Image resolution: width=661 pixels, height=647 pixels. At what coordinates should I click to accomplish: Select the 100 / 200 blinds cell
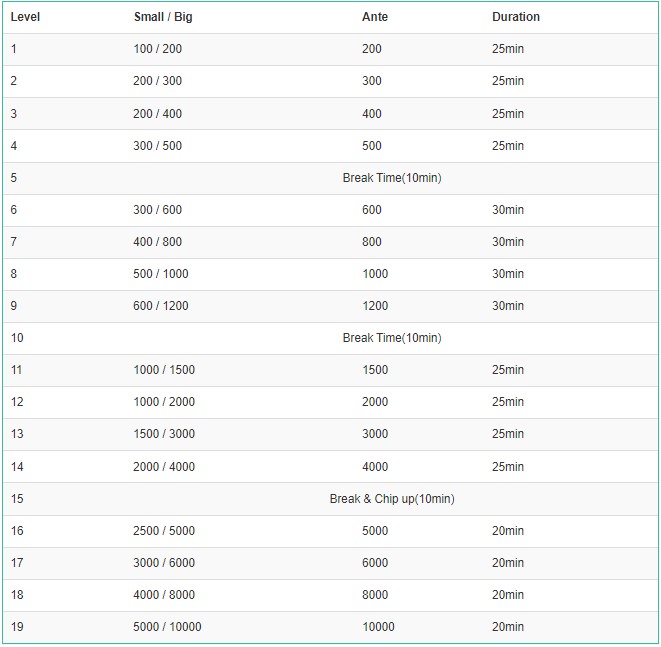coord(158,49)
